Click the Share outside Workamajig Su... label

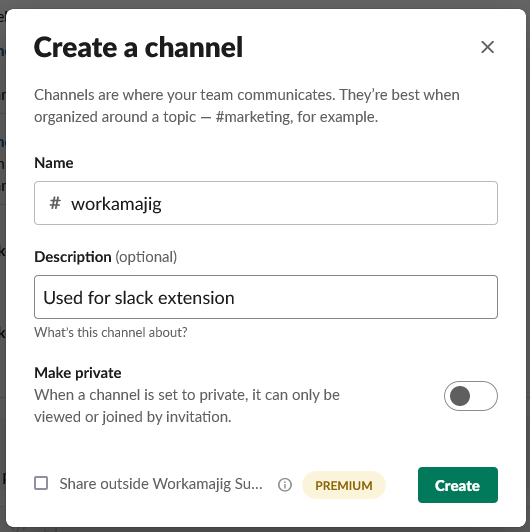tap(161, 484)
